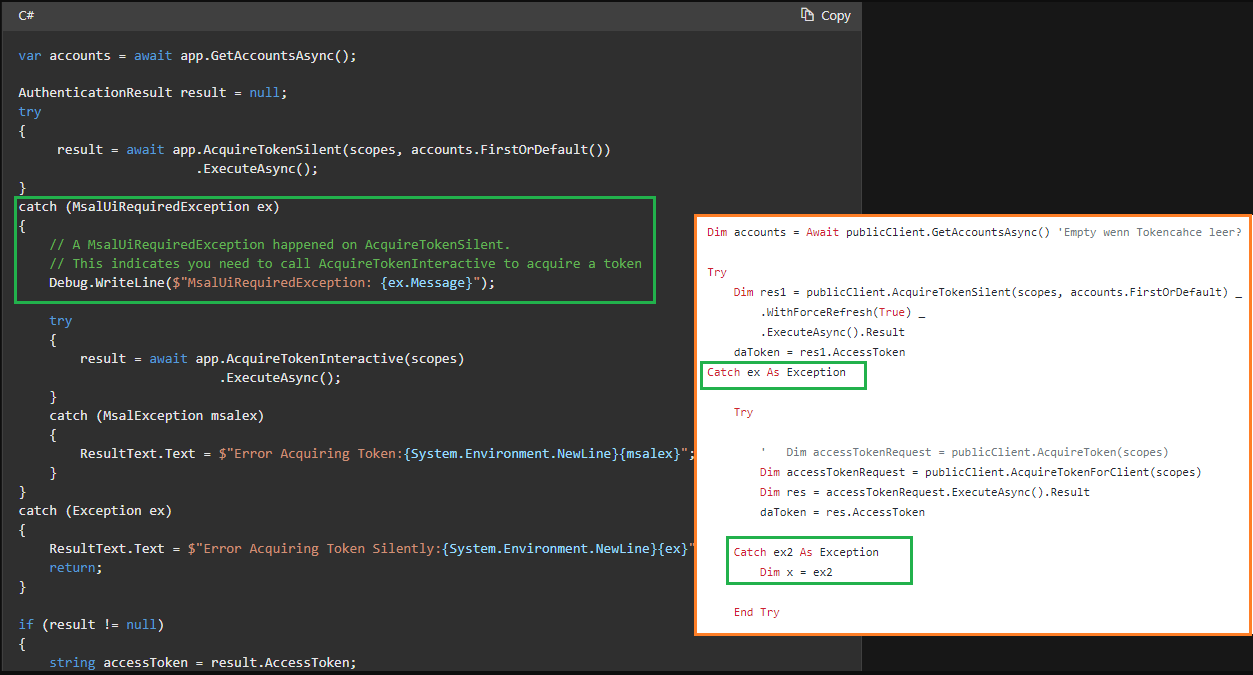
Task: Click the C# language label
Action: pyautogui.click(x=28, y=16)
